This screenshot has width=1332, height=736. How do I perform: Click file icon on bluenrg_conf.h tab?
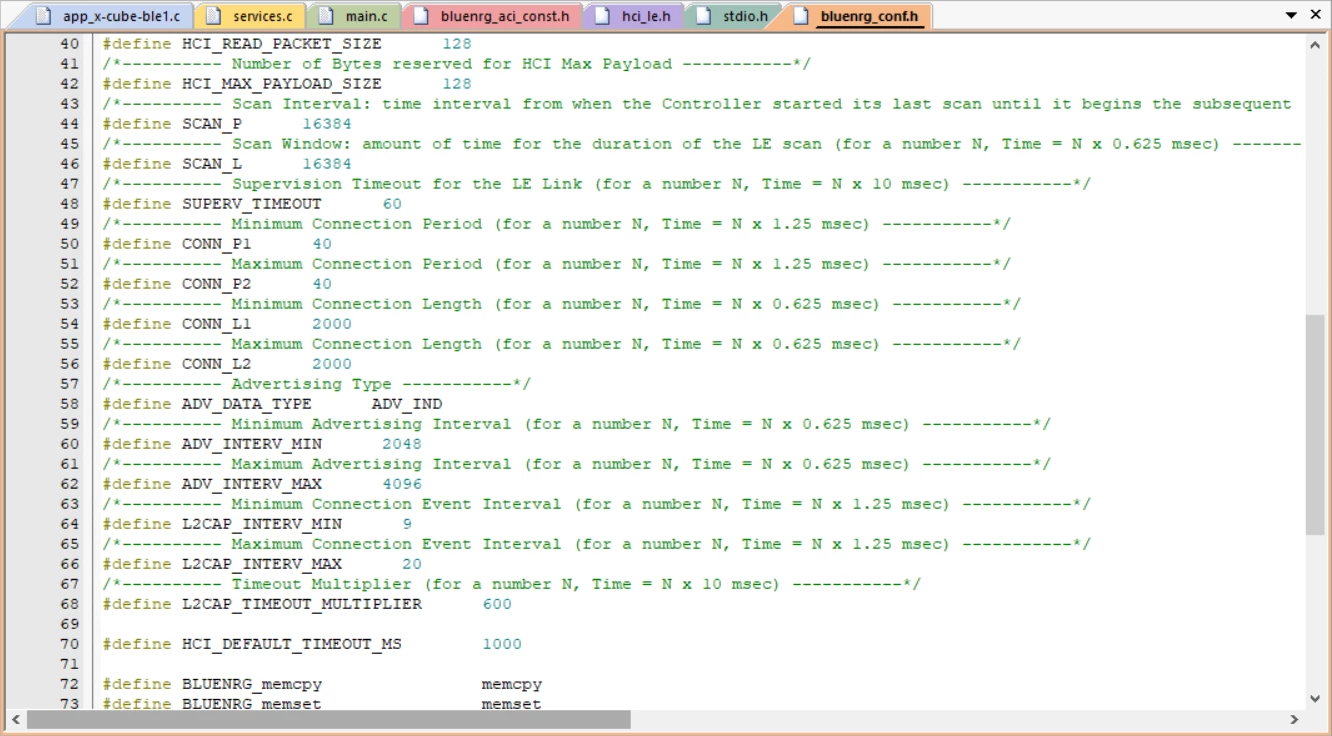pyautogui.click(x=800, y=16)
